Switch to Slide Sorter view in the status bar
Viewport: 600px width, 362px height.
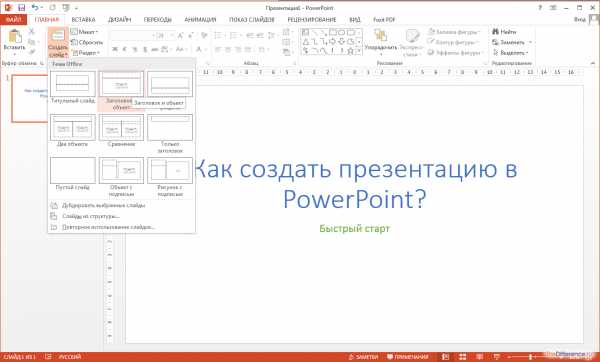(462, 357)
